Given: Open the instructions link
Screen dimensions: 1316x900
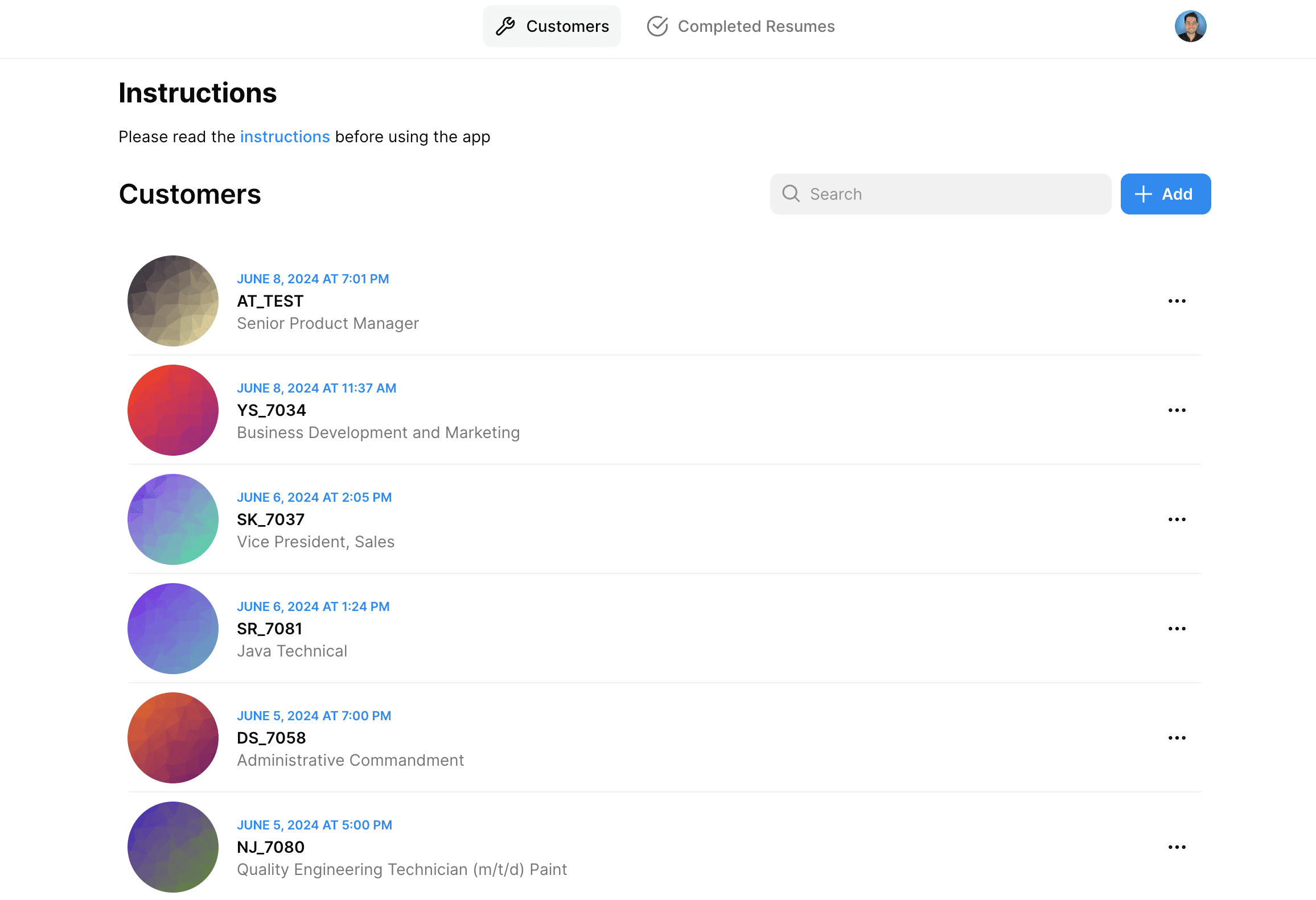Looking at the screenshot, I should tap(285, 137).
